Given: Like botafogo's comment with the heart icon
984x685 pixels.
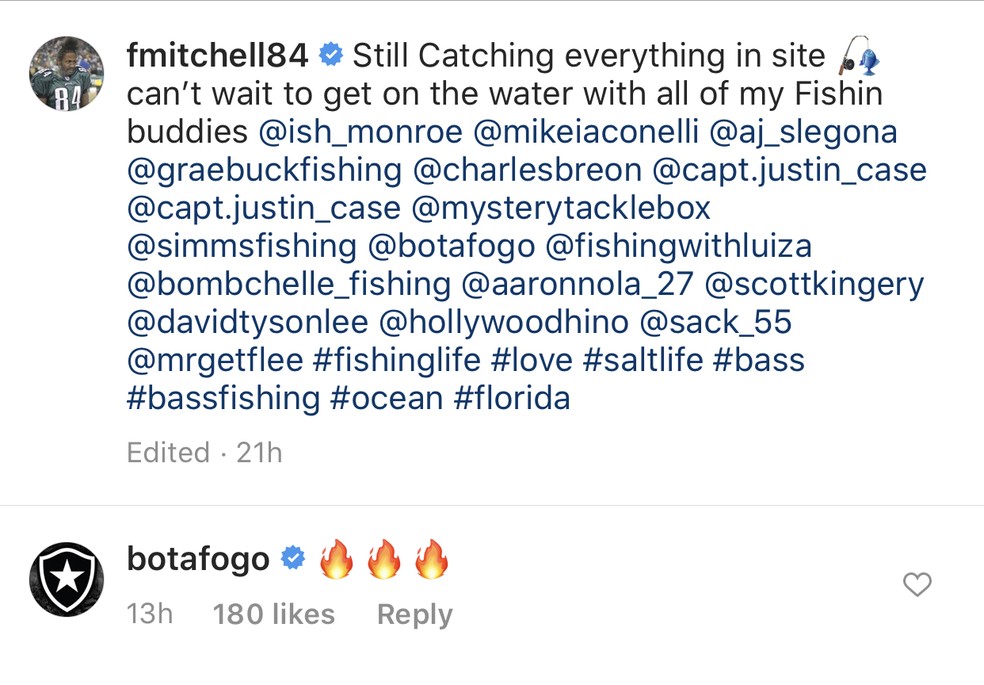Looking at the screenshot, I should point(917,586).
